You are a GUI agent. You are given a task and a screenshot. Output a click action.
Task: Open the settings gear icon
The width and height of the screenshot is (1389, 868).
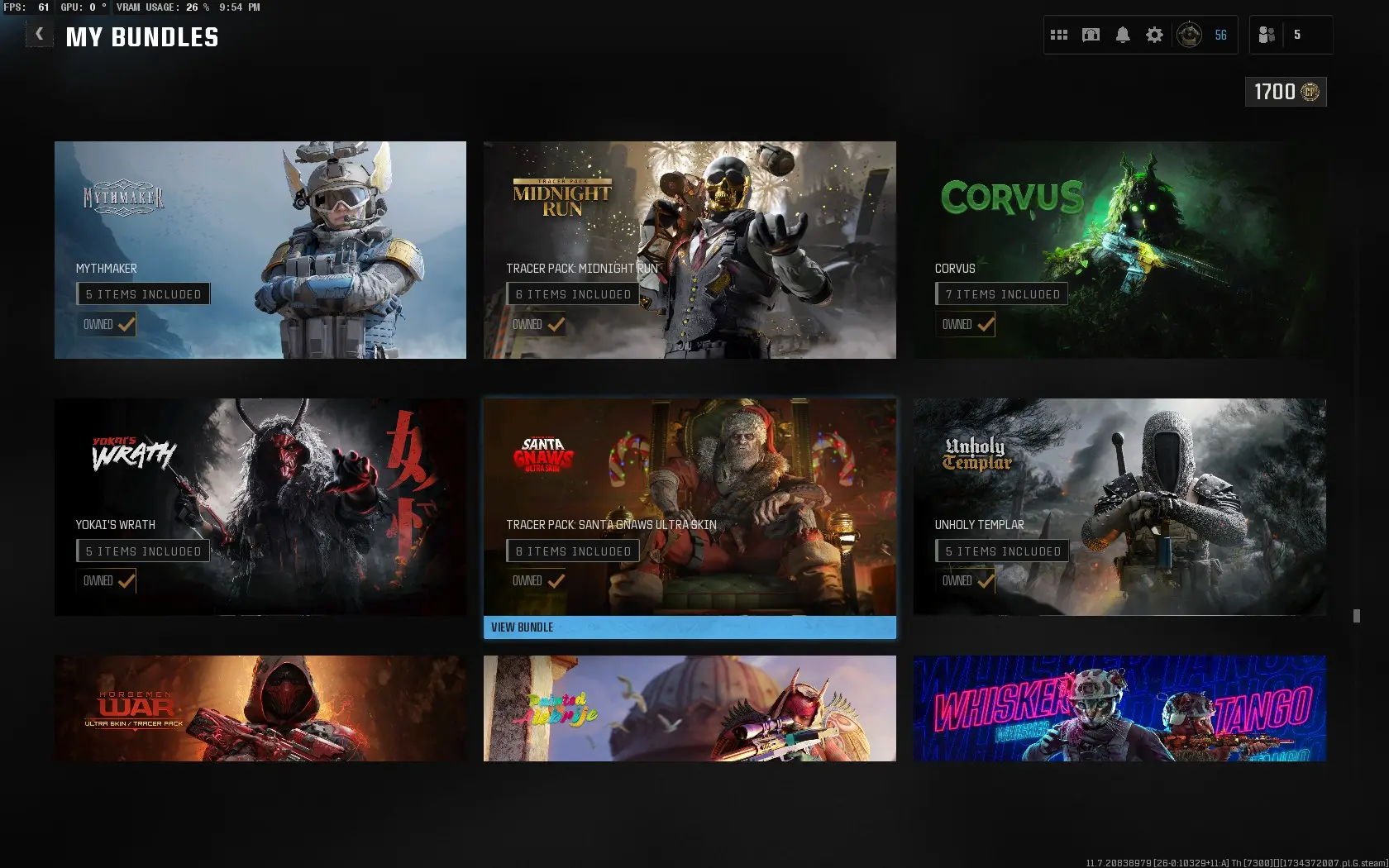click(x=1154, y=35)
